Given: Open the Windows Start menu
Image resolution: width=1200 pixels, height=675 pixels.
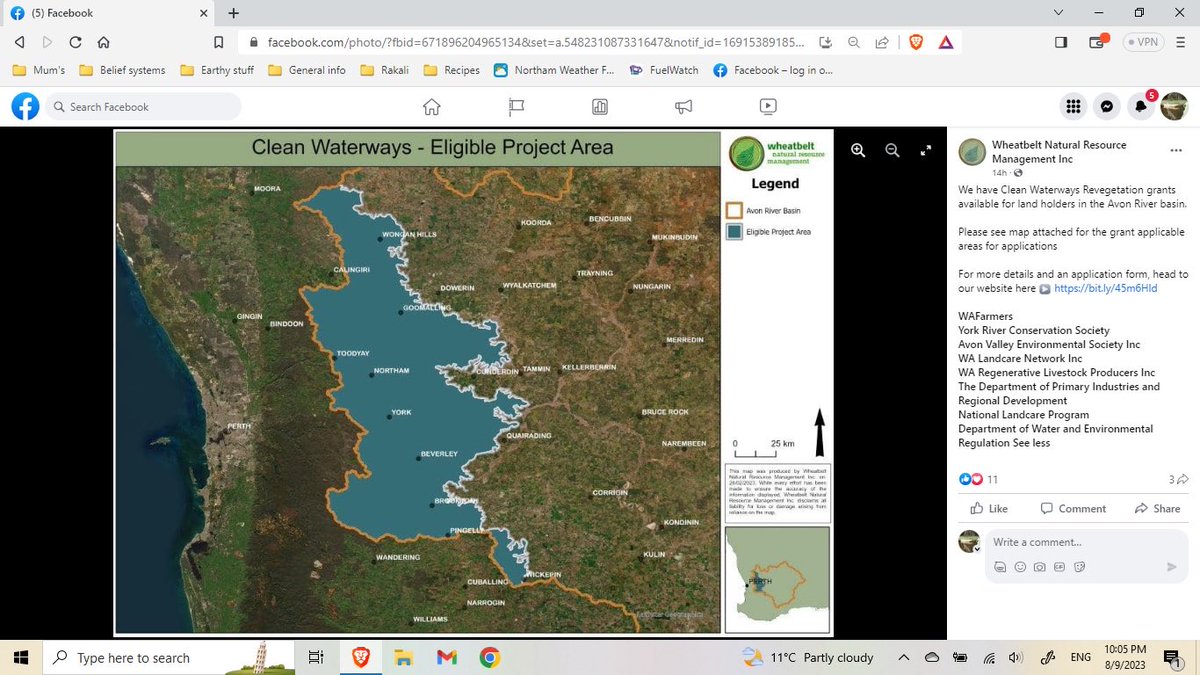Looking at the screenshot, I should 21,657.
